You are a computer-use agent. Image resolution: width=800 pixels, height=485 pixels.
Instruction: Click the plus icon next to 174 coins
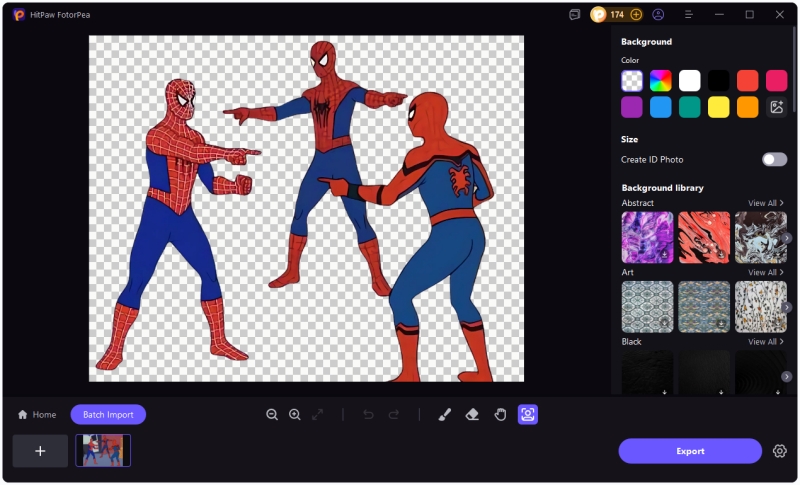pyautogui.click(x=636, y=15)
